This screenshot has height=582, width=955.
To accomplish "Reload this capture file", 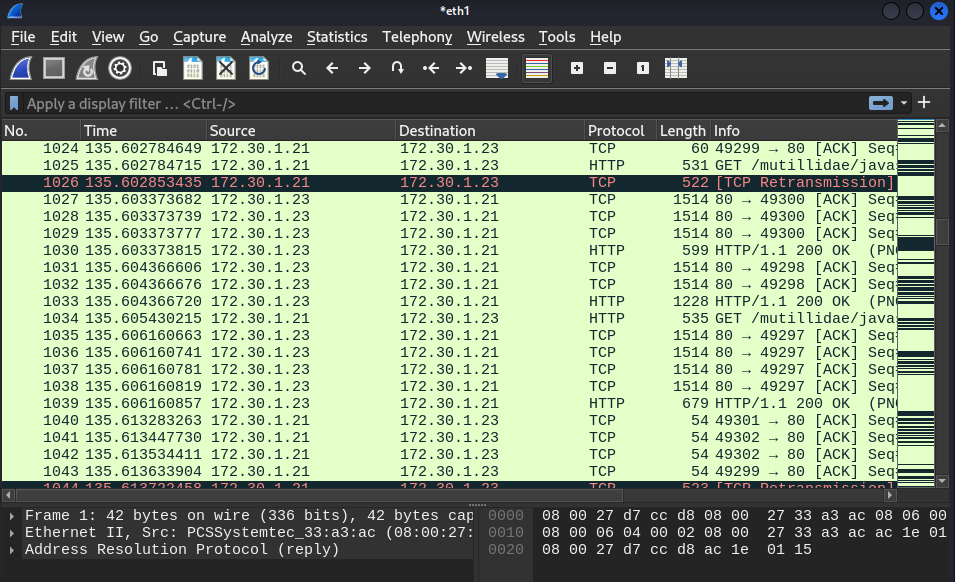I will point(258,68).
